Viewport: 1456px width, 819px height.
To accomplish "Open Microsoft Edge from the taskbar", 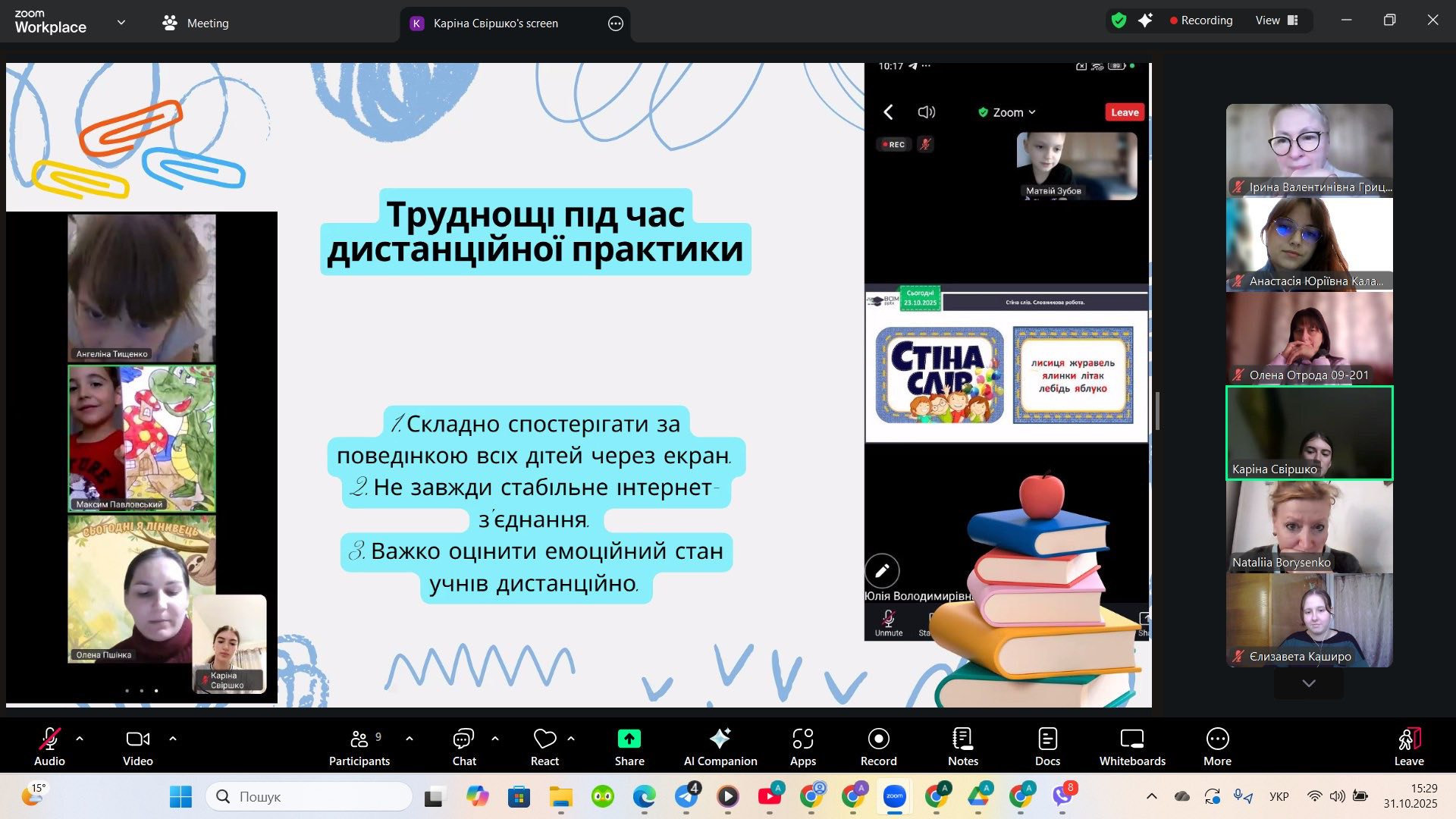I will [x=645, y=797].
